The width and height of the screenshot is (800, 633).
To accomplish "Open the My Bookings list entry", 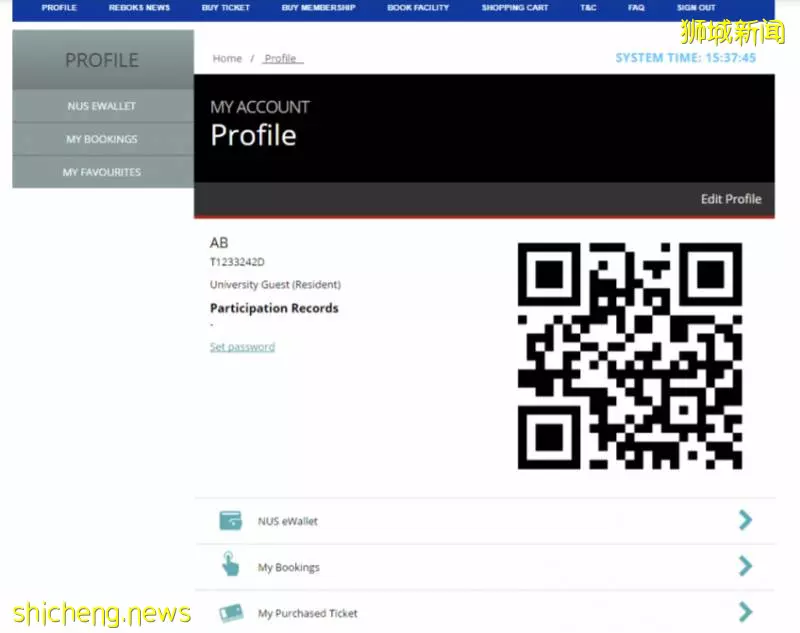I will [485, 567].
